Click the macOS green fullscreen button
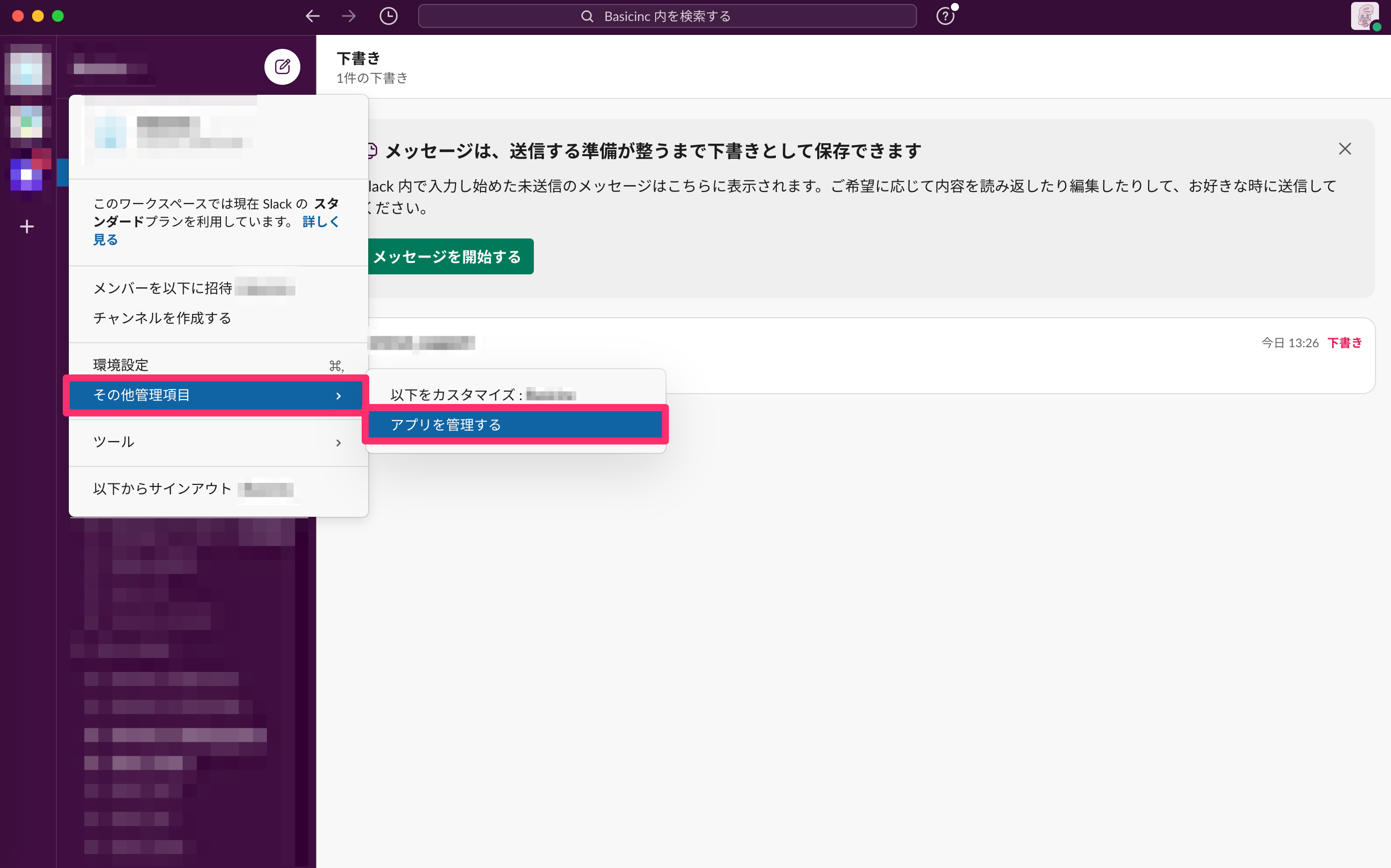The width and height of the screenshot is (1391, 868). pos(57,16)
